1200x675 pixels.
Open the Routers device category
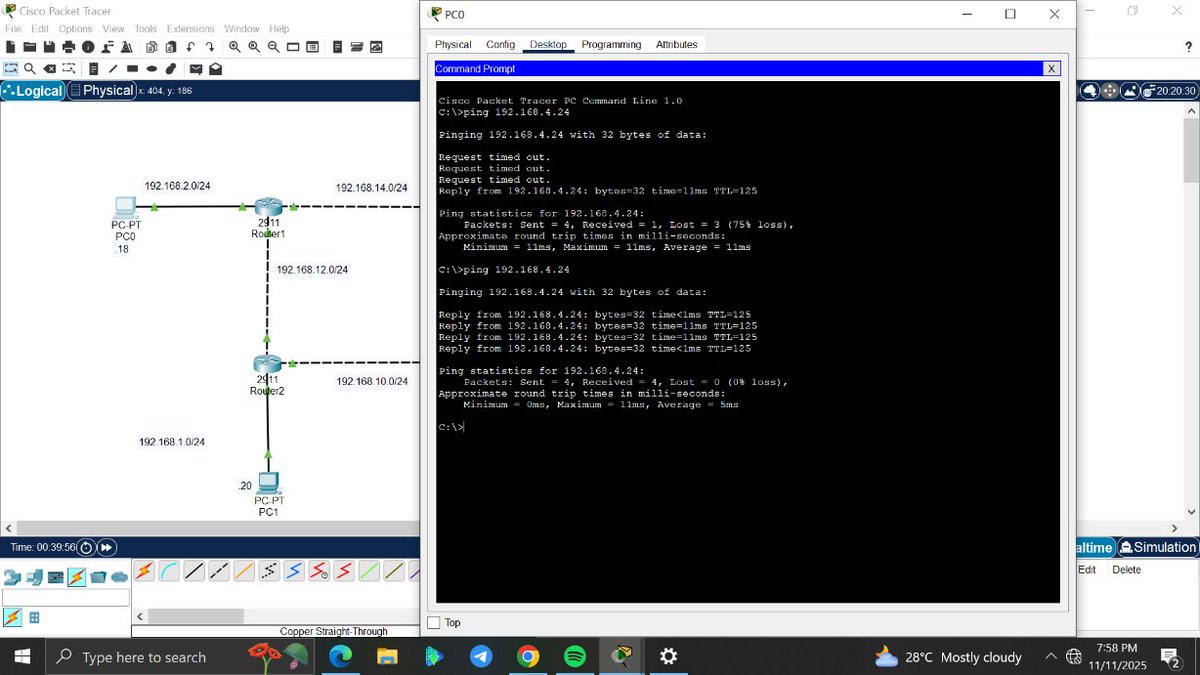[x=13, y=577]
